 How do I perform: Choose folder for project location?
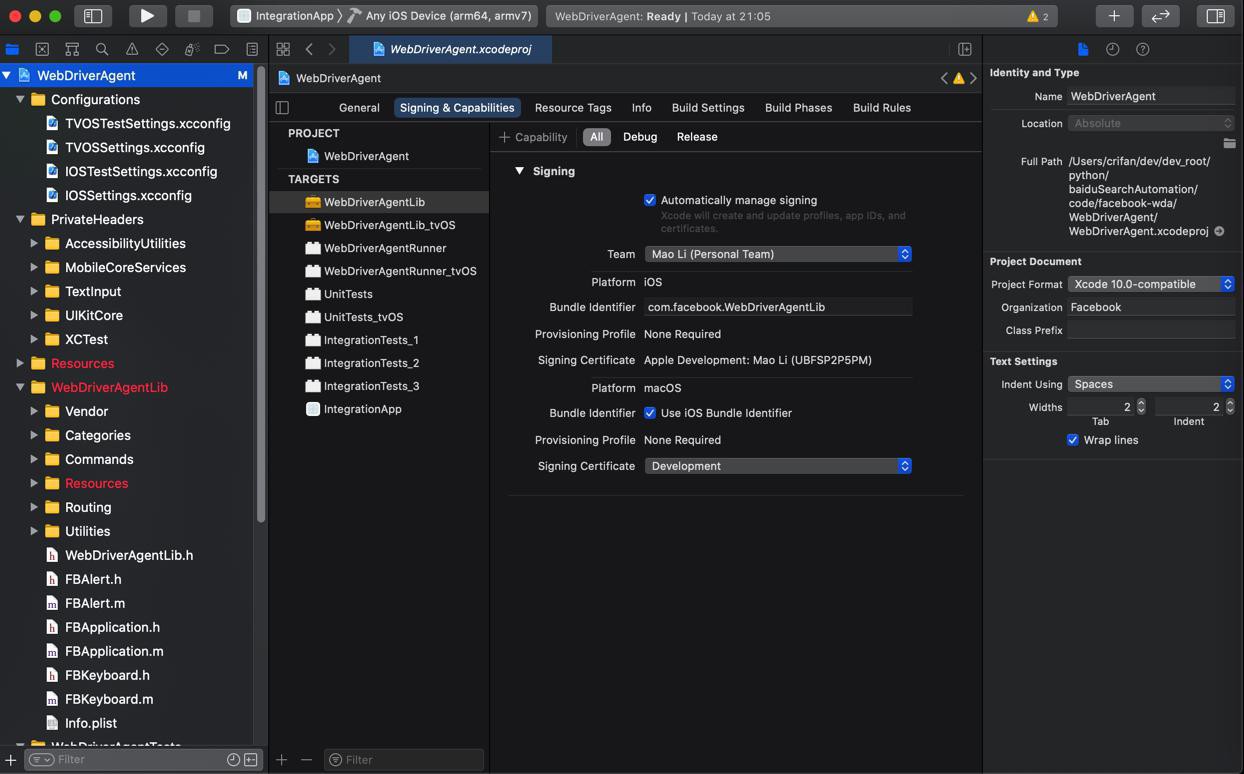1229,144
